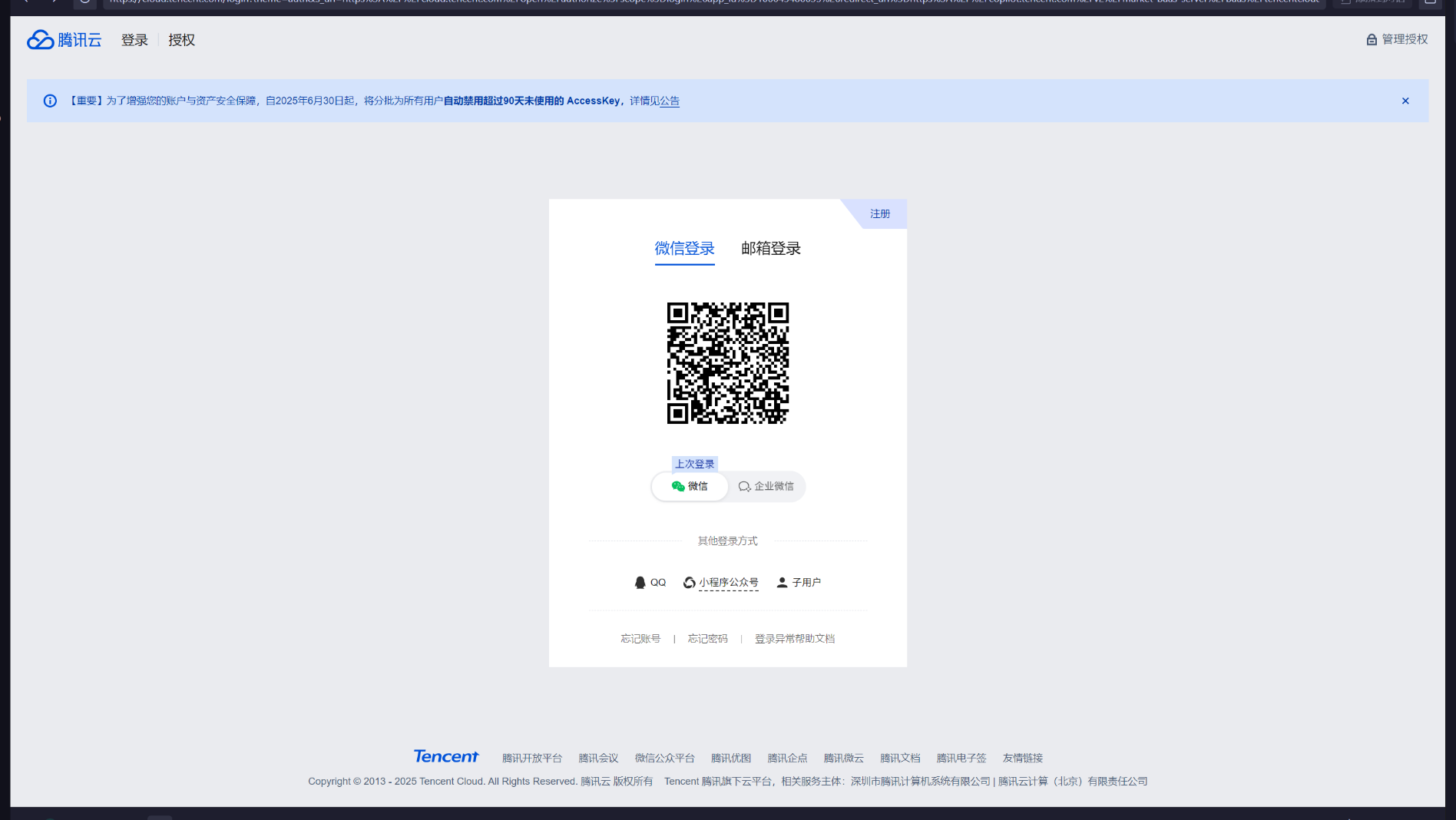Click the 子用户 person icon
Screen dimensions: 1456x820
pyautogui.click(x=782, y=583)
